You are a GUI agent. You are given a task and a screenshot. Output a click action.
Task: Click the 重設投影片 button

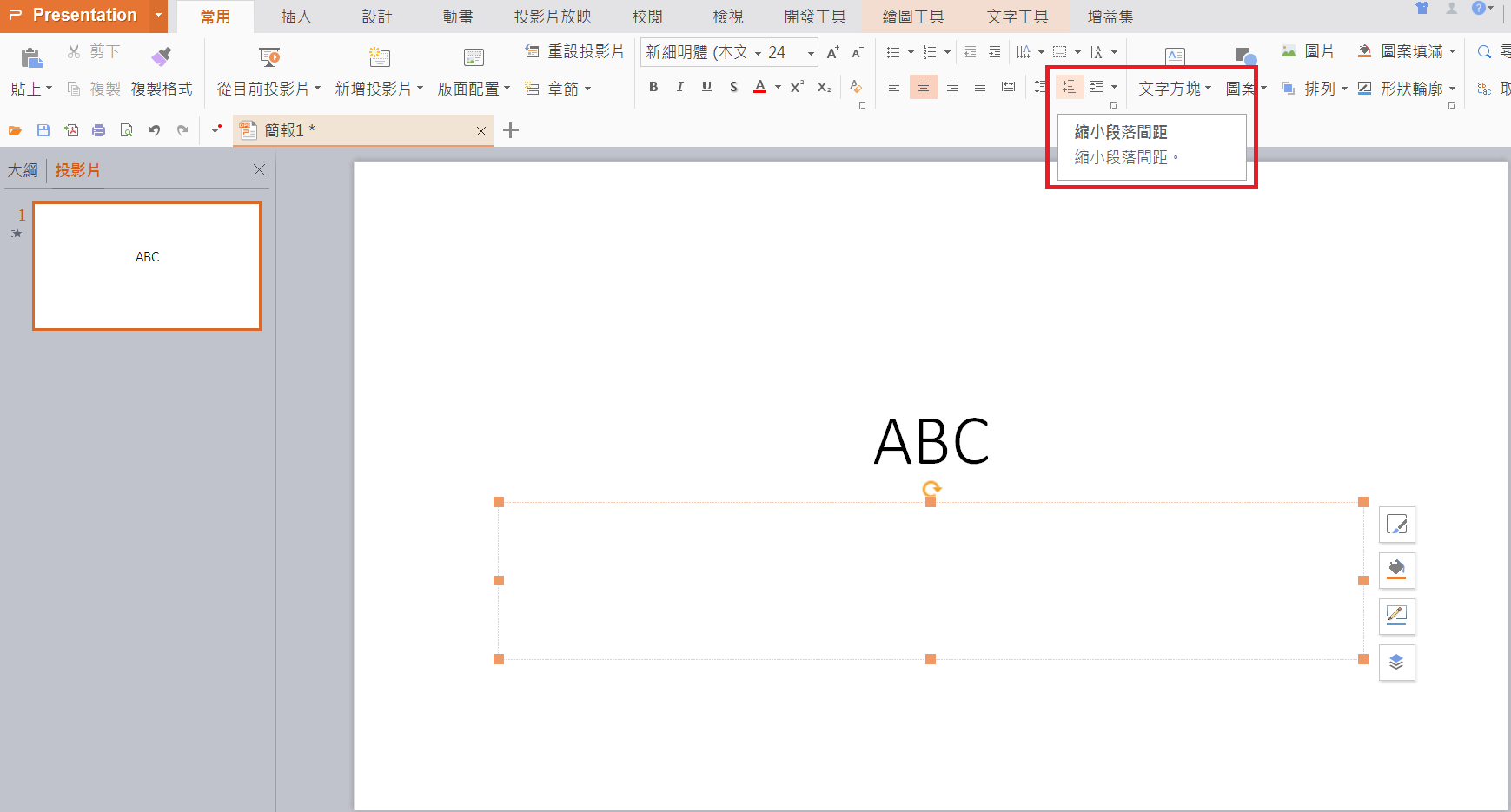[x=574, y=52]
